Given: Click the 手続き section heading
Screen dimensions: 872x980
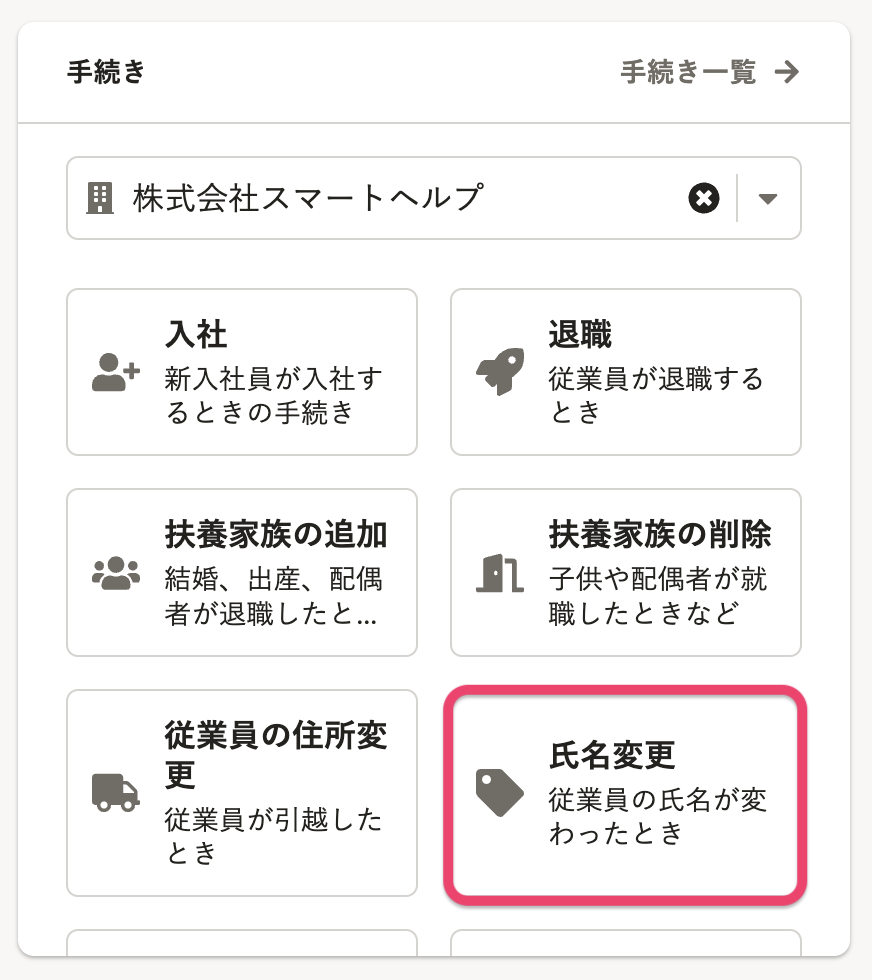Looking at the screenshot, I should [106, 72].
